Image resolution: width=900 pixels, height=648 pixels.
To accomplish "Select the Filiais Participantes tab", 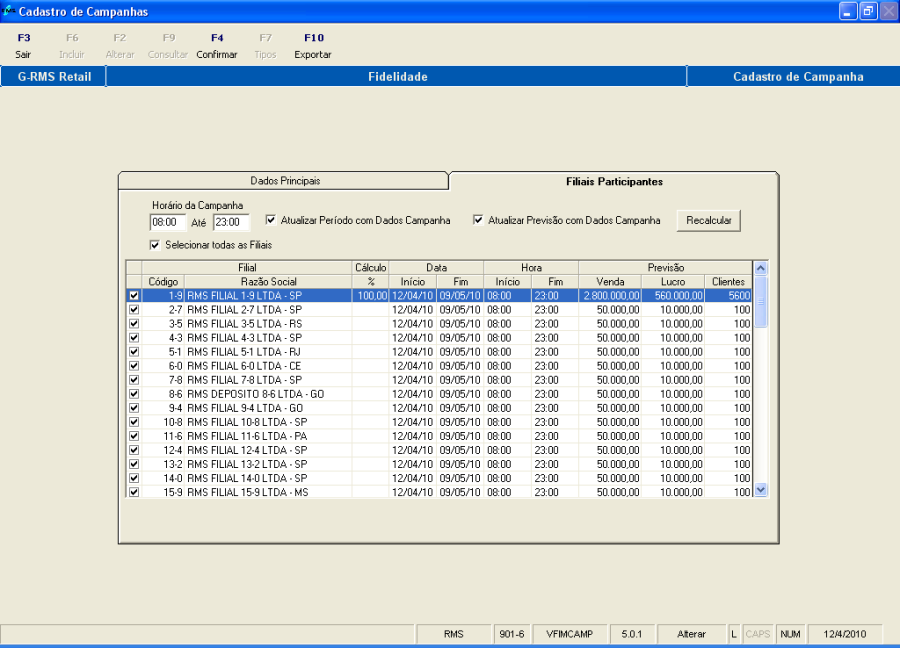I will (x=614, y=181).
